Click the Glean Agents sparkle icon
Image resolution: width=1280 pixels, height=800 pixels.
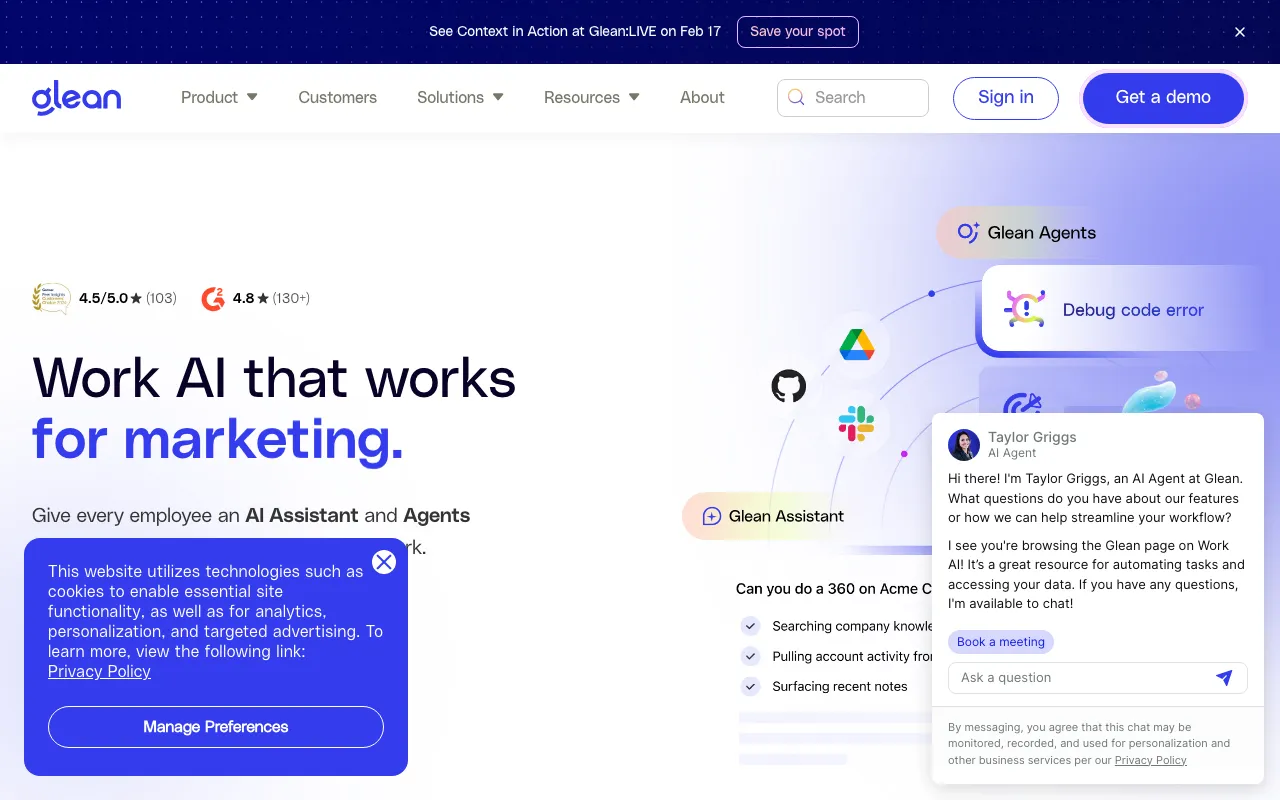[967, 233]
